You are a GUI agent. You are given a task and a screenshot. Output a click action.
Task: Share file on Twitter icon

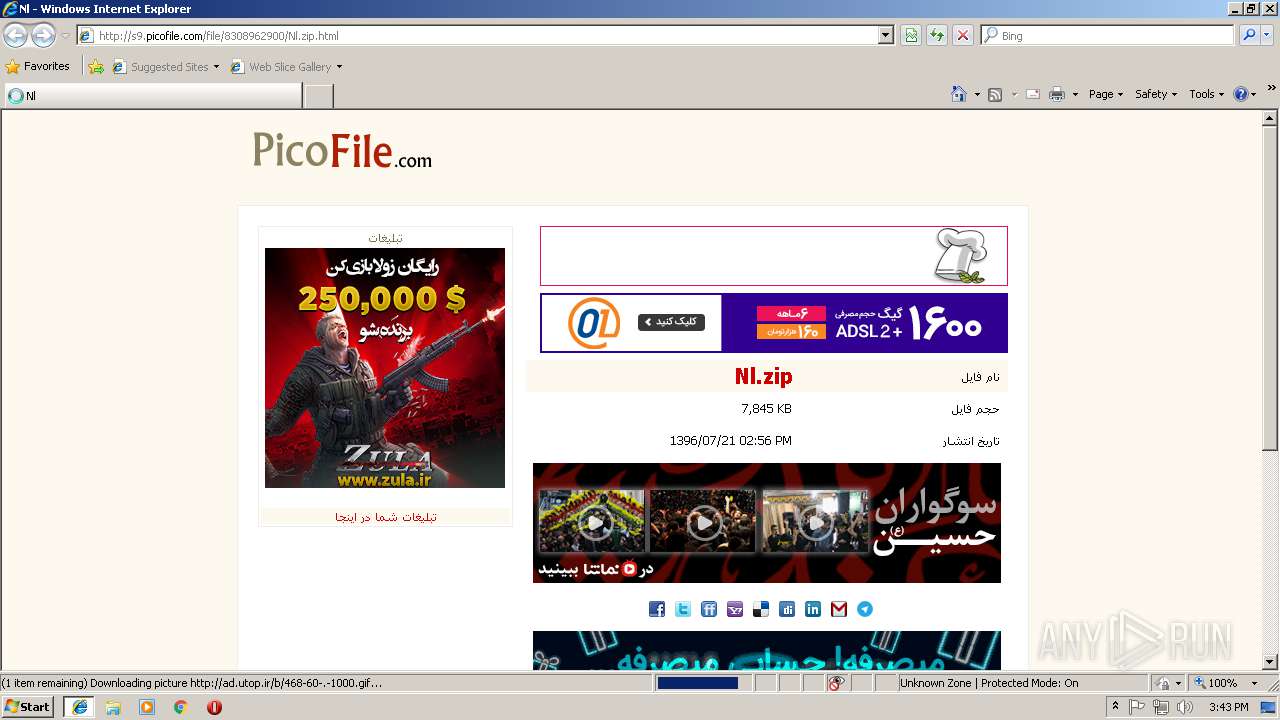click(x=683, y=609)
